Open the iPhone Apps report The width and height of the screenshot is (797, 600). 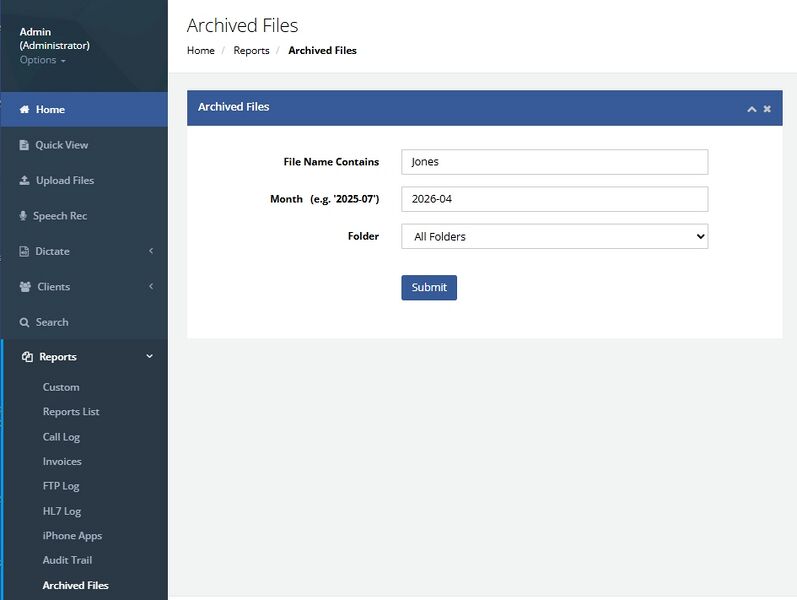point(72,535)
